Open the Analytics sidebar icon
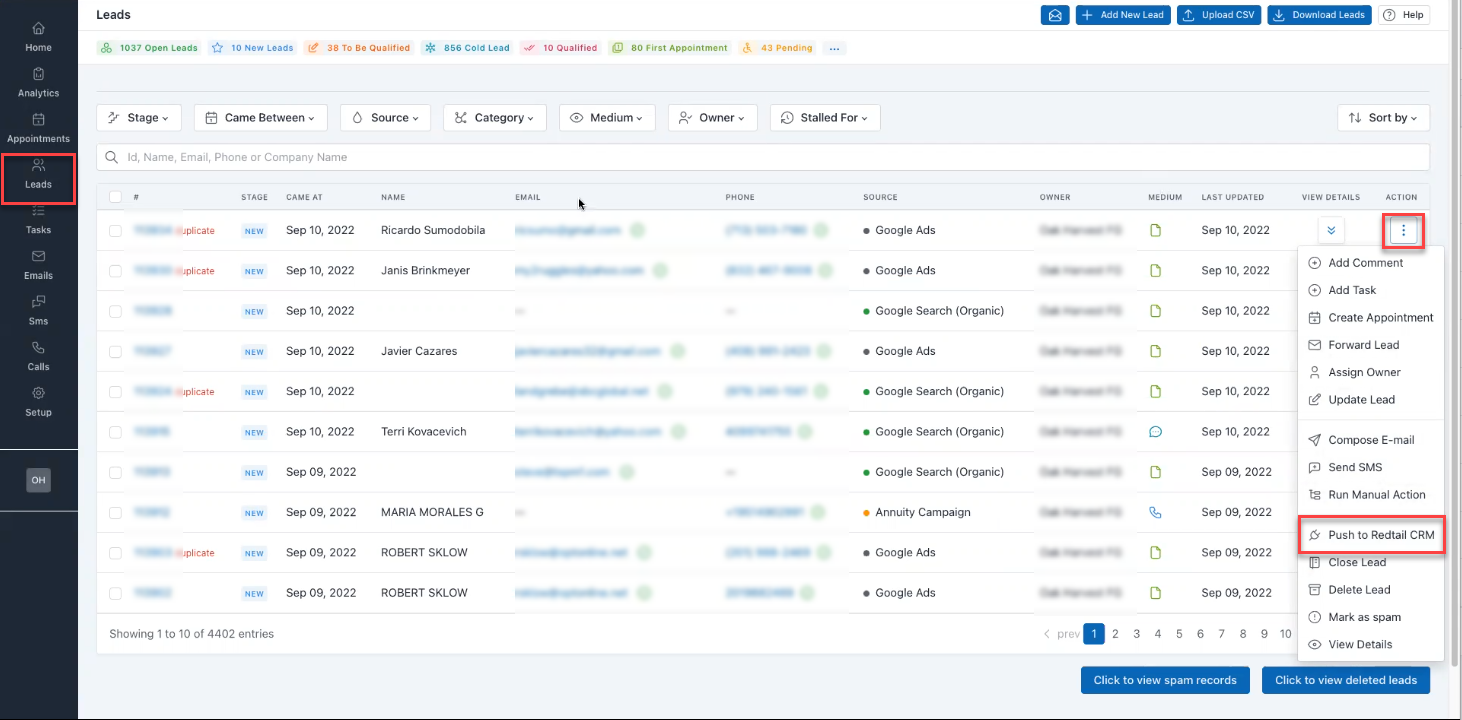Screen dimensions: 1462x720 tap(38, 82)
